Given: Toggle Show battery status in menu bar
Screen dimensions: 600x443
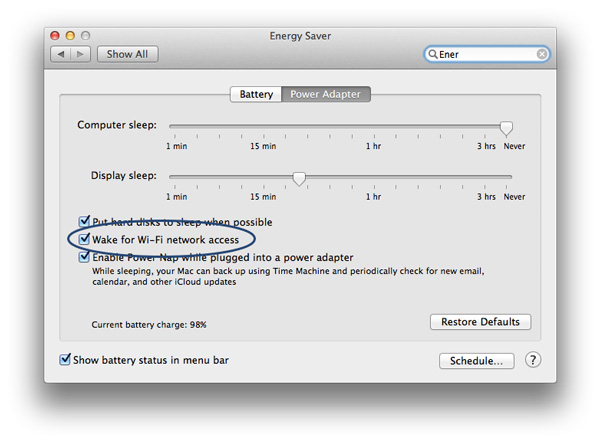Looking at the screenshot, I should (x=65, y=360).
